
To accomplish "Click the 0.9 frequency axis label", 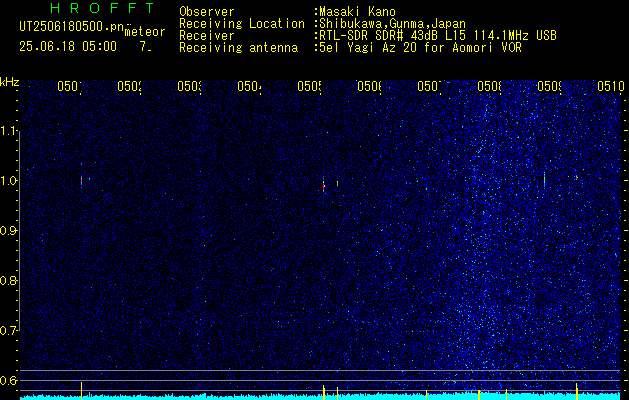I will click(9, 231).
